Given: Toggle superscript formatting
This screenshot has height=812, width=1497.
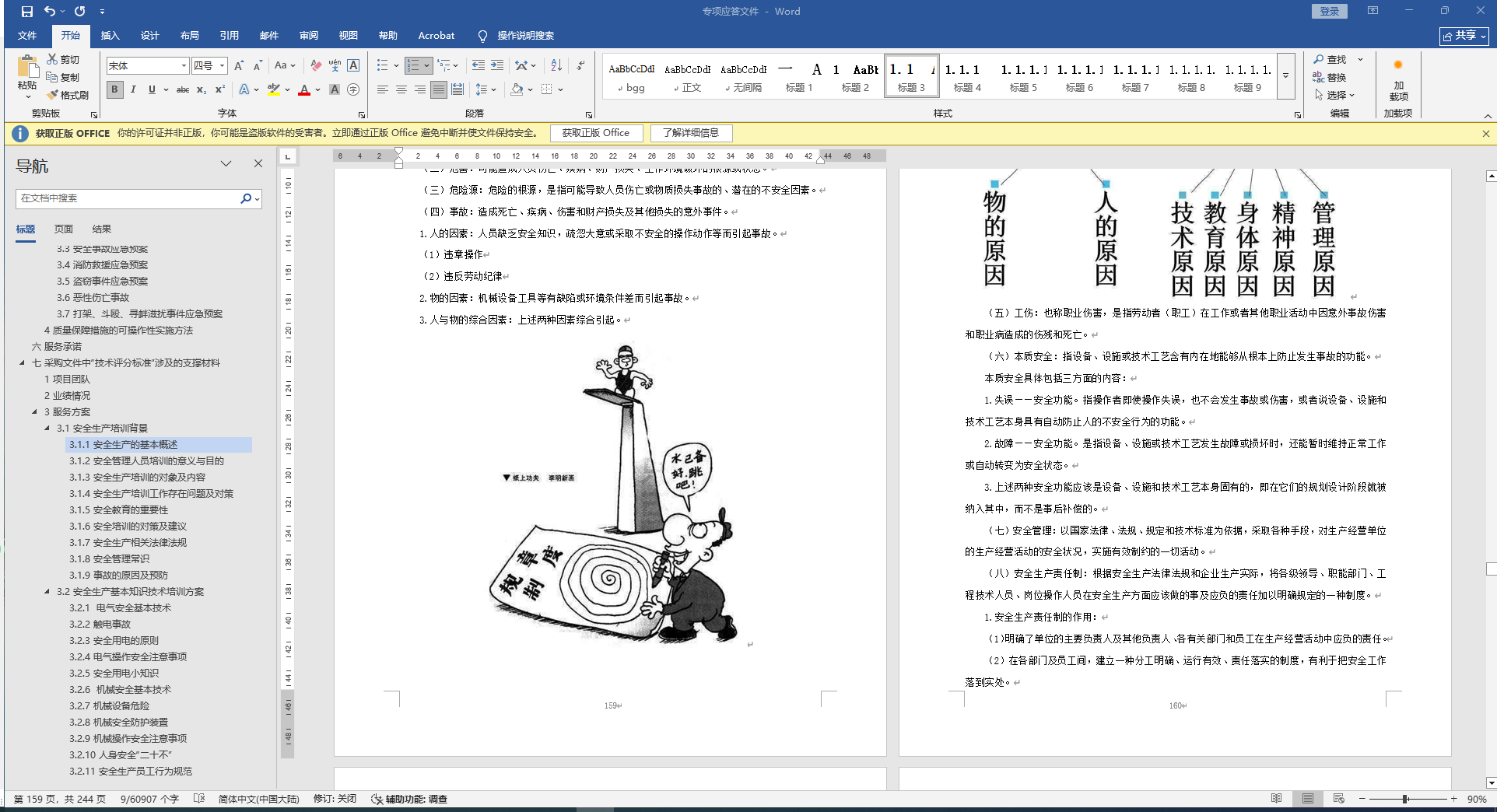Looking at the screenshot, I should [x=220, y=89].
